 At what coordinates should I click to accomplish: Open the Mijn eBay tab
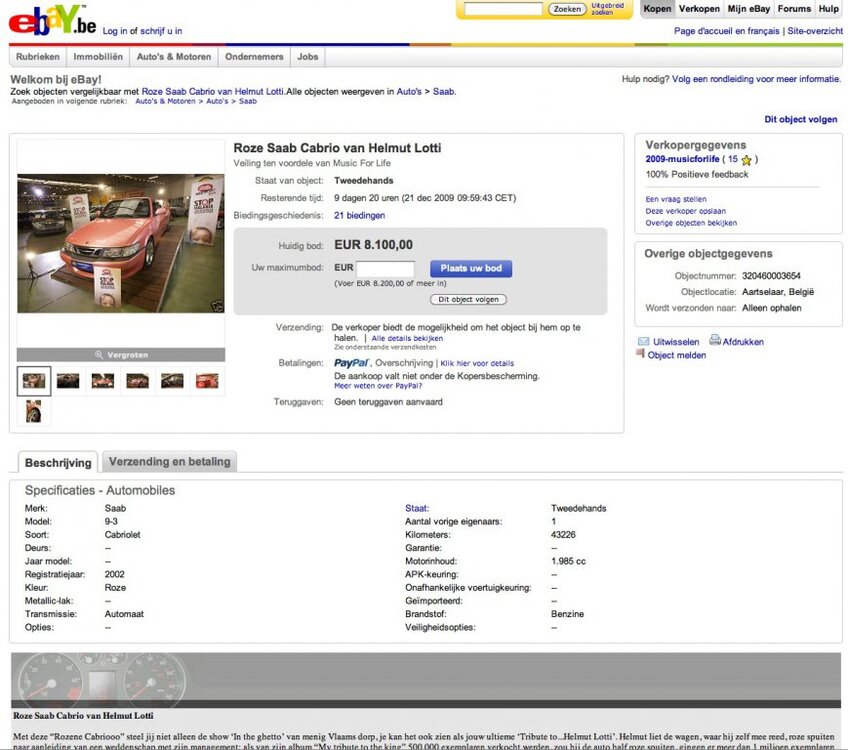[x=749, y=9]
